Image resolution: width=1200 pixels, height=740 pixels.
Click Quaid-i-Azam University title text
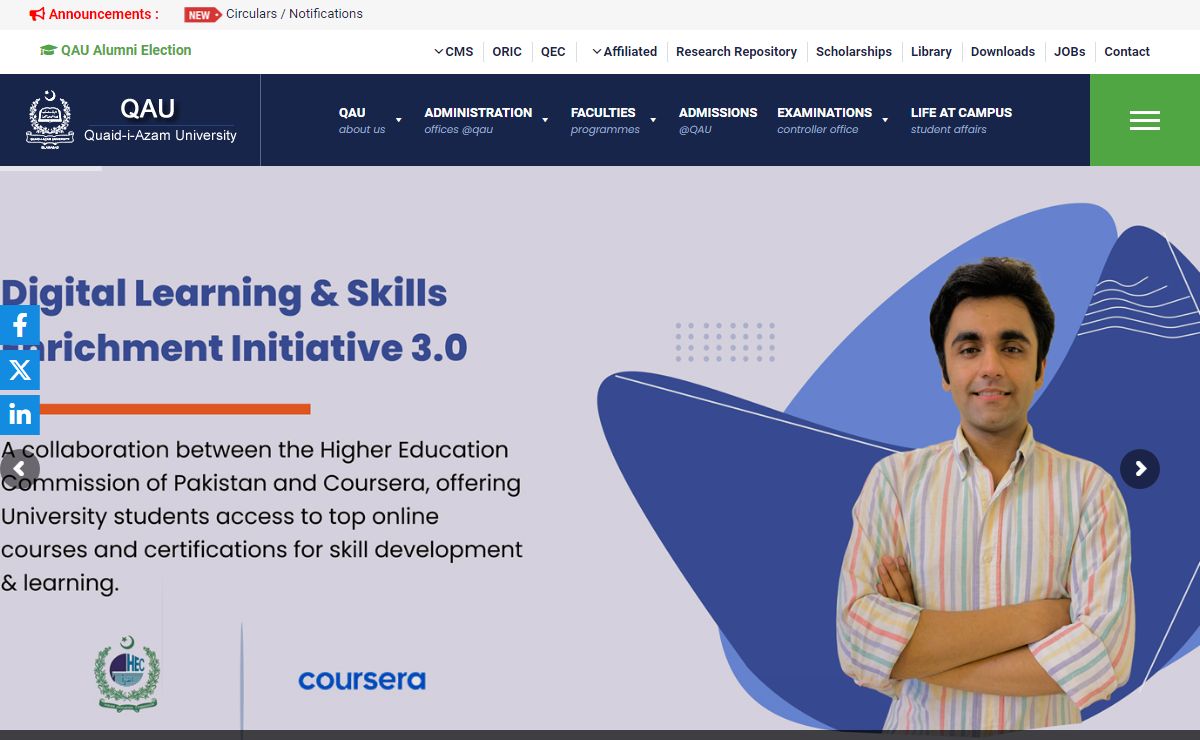[x=160, y=136]
